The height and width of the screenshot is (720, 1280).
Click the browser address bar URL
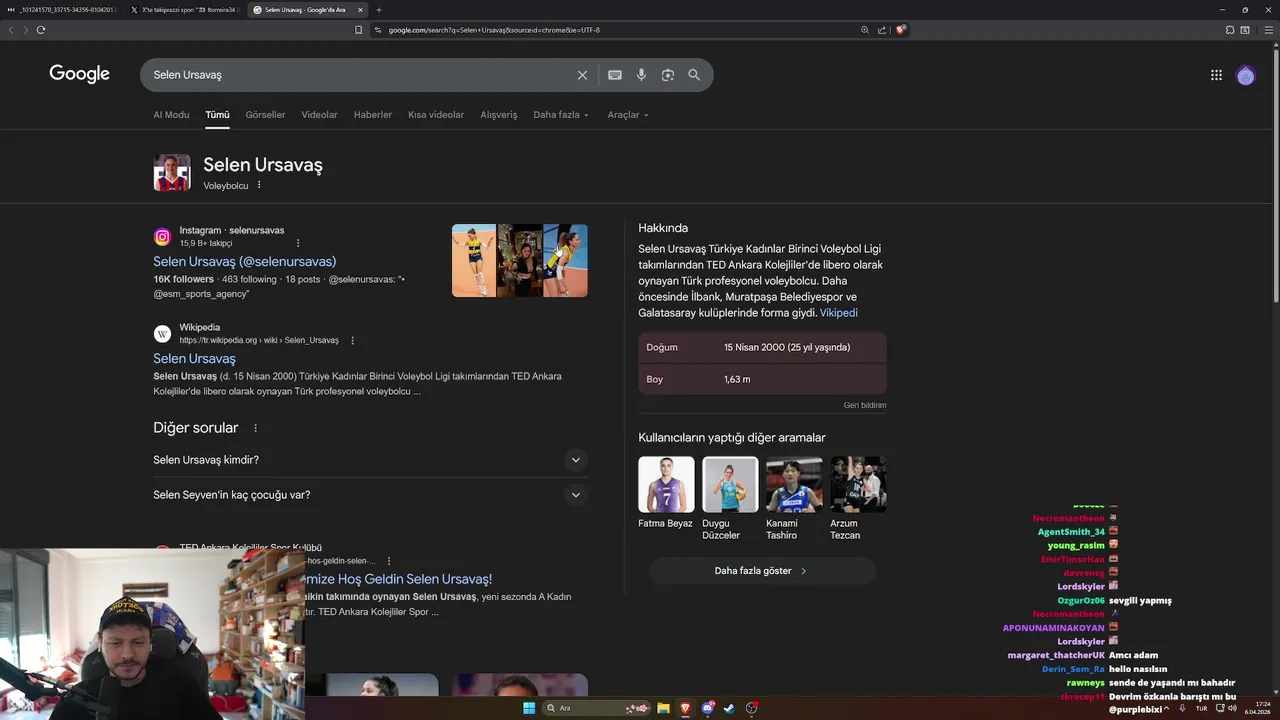click(494, 30)
